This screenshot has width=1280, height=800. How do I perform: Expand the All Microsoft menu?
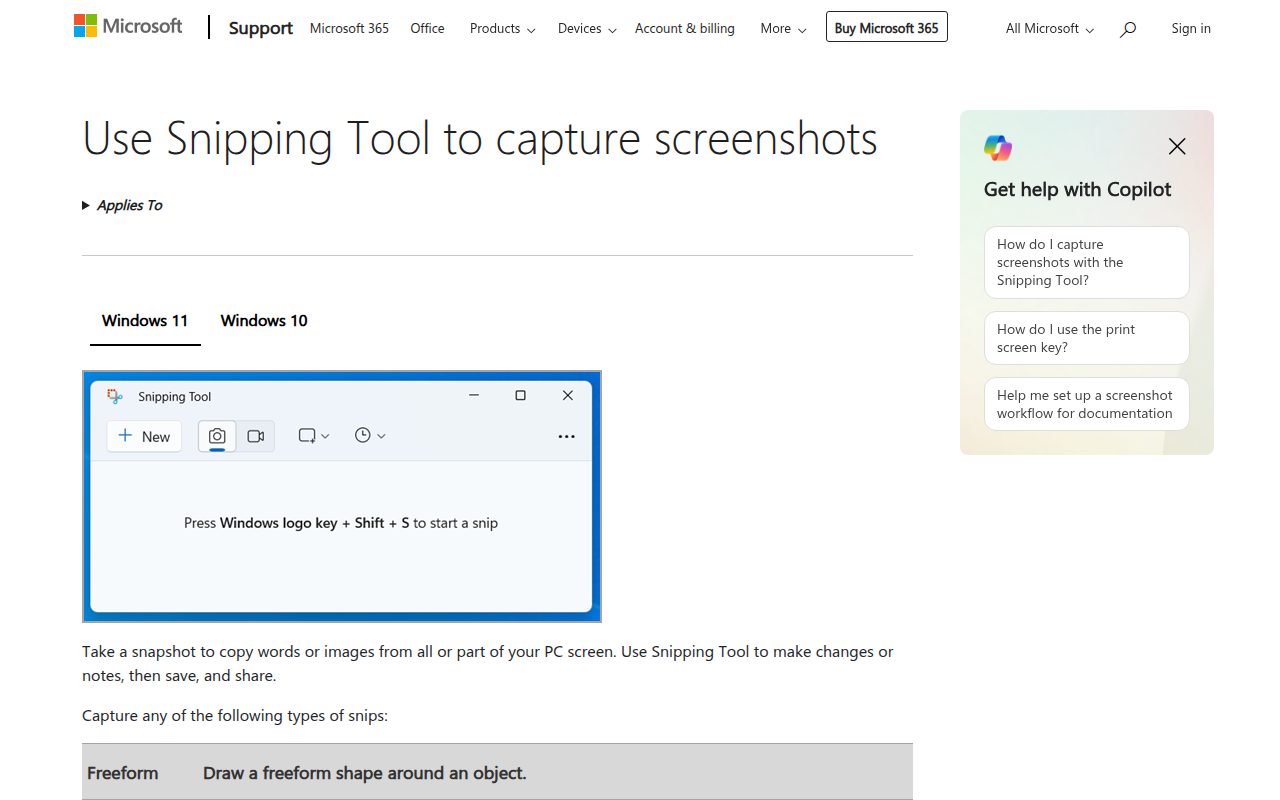pyautogui.click(x=1050, y=29)
